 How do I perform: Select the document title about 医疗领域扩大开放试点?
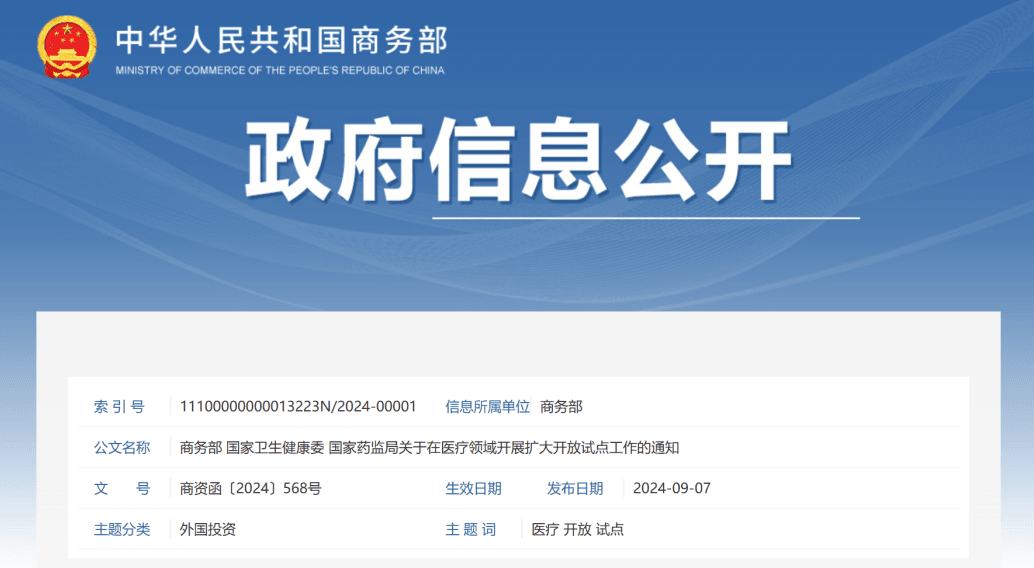pyautogui.click(x=429, y=448)
